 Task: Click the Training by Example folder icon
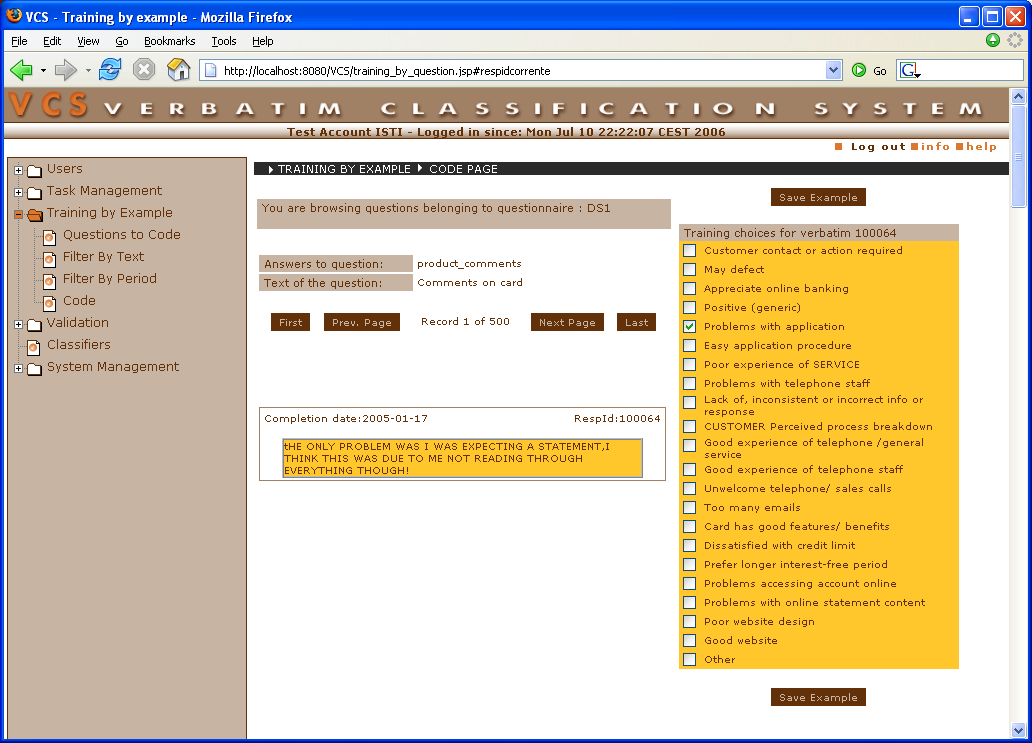pos(34,214)
